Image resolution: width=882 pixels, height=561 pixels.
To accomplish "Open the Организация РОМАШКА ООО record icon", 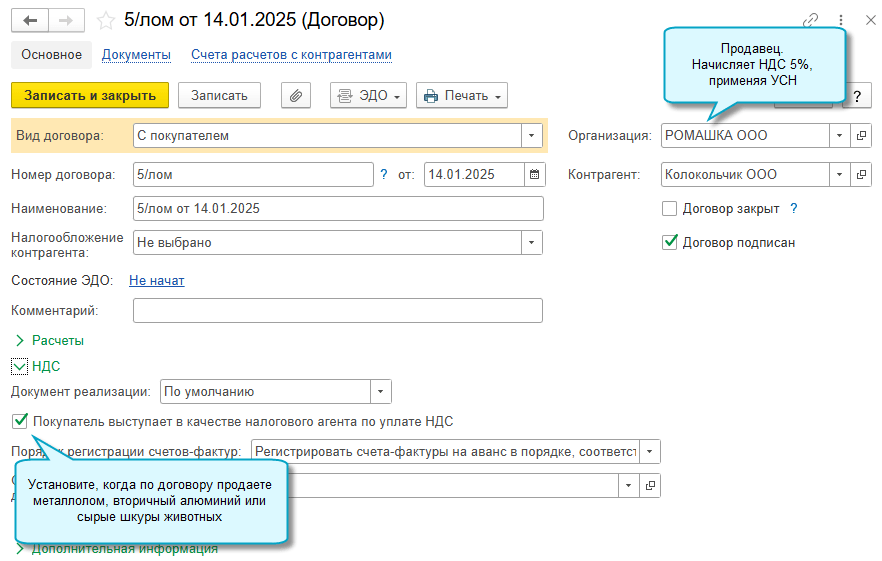I will (x=861, y=135).
